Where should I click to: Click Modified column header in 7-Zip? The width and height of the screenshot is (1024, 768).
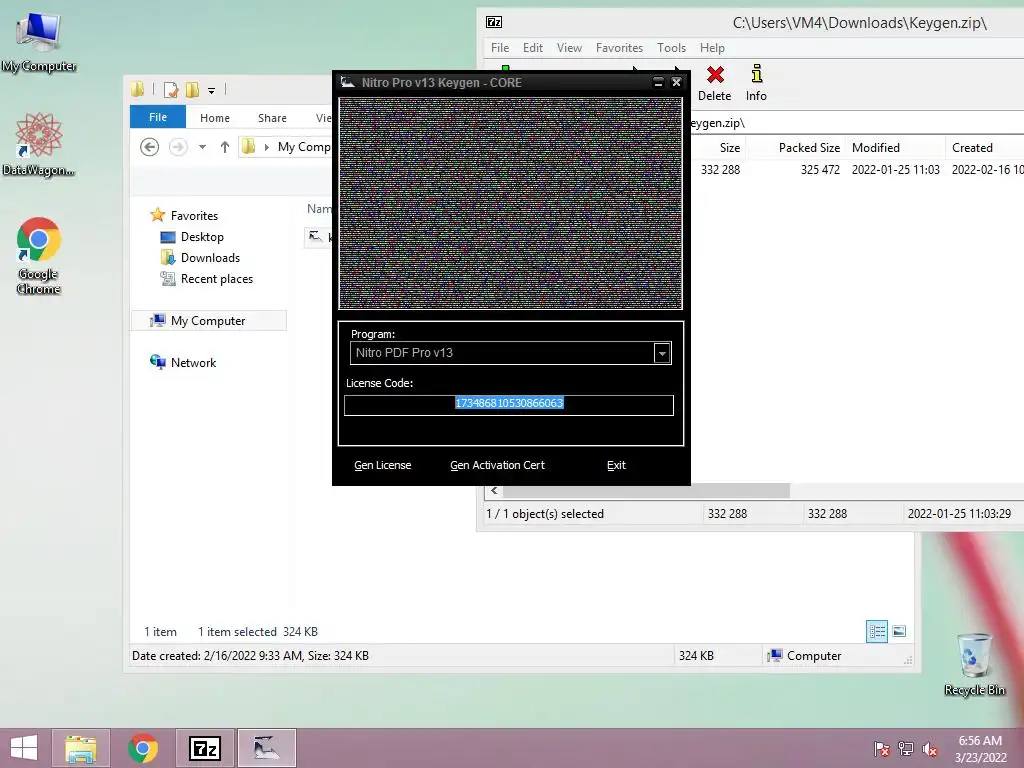(x=895, y=148)
